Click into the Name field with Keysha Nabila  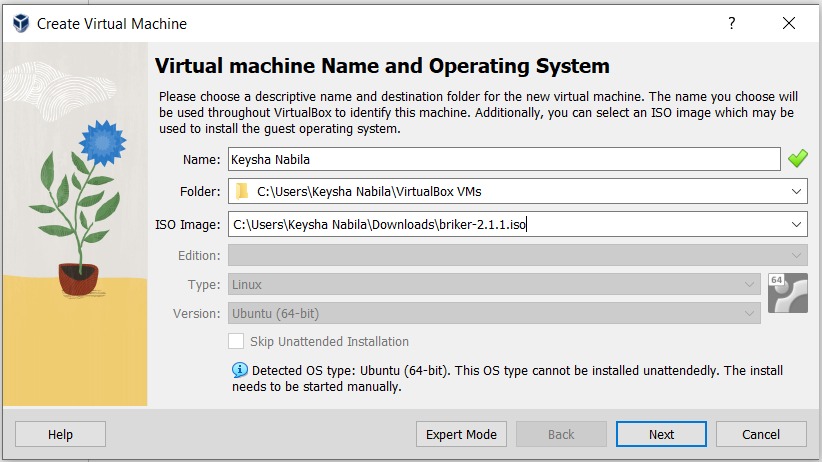504,159
